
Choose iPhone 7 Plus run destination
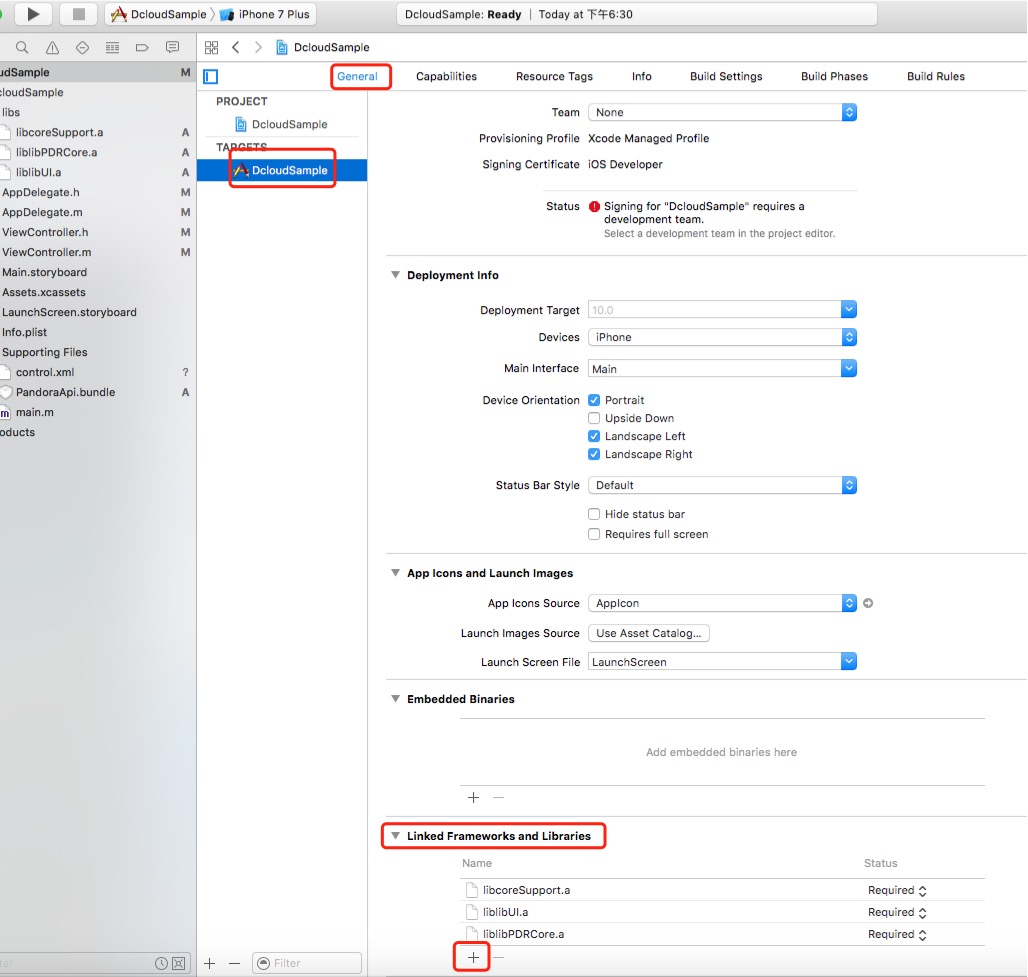(265, 14)
